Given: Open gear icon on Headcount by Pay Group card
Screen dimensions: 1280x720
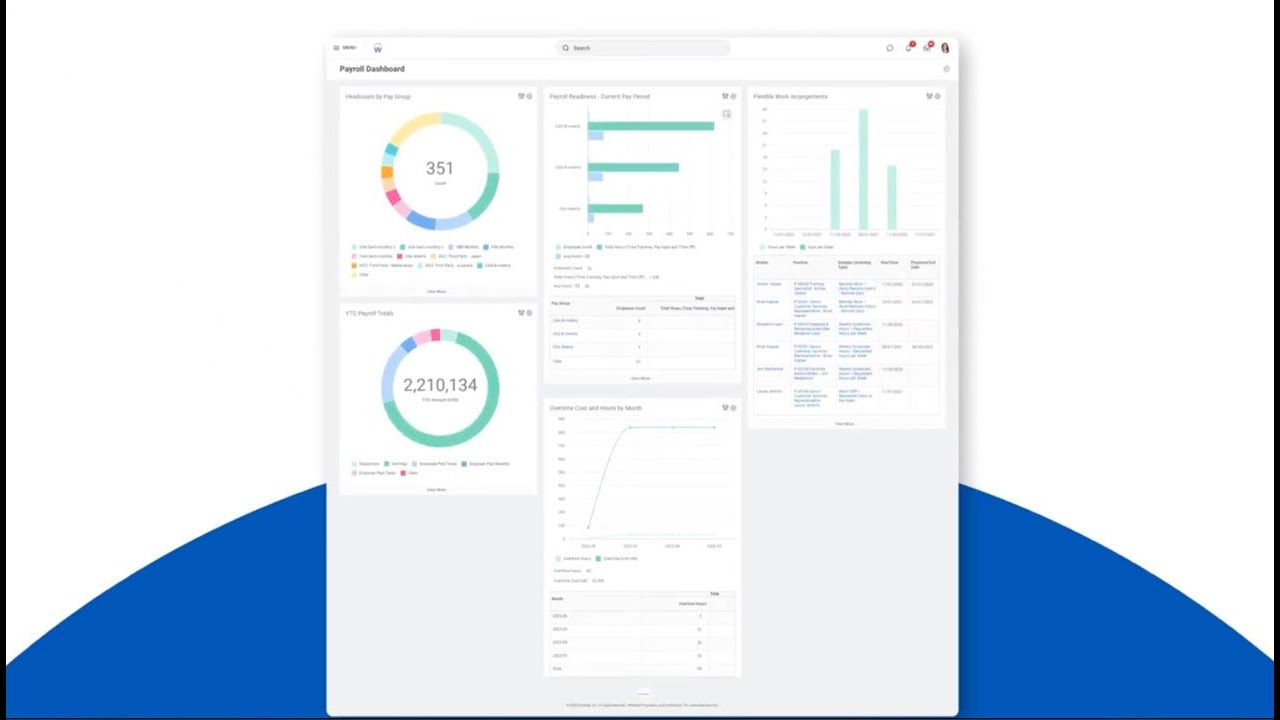Looking at the screenshot, I should [529, 96].
